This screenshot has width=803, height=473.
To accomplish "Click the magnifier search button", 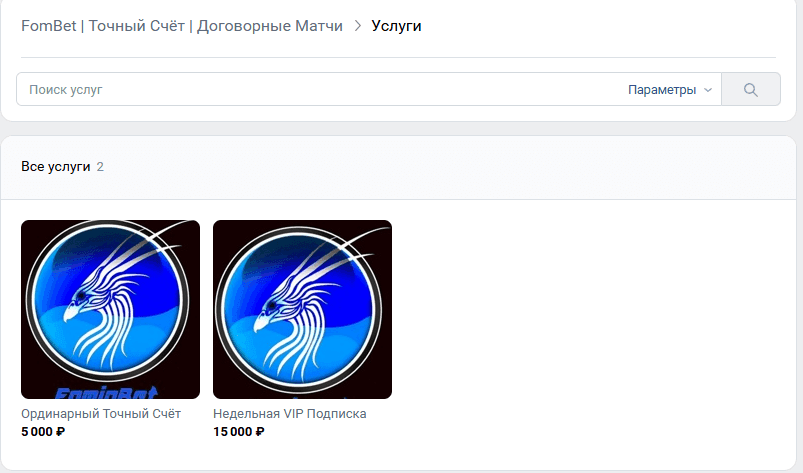I will 751,90.
